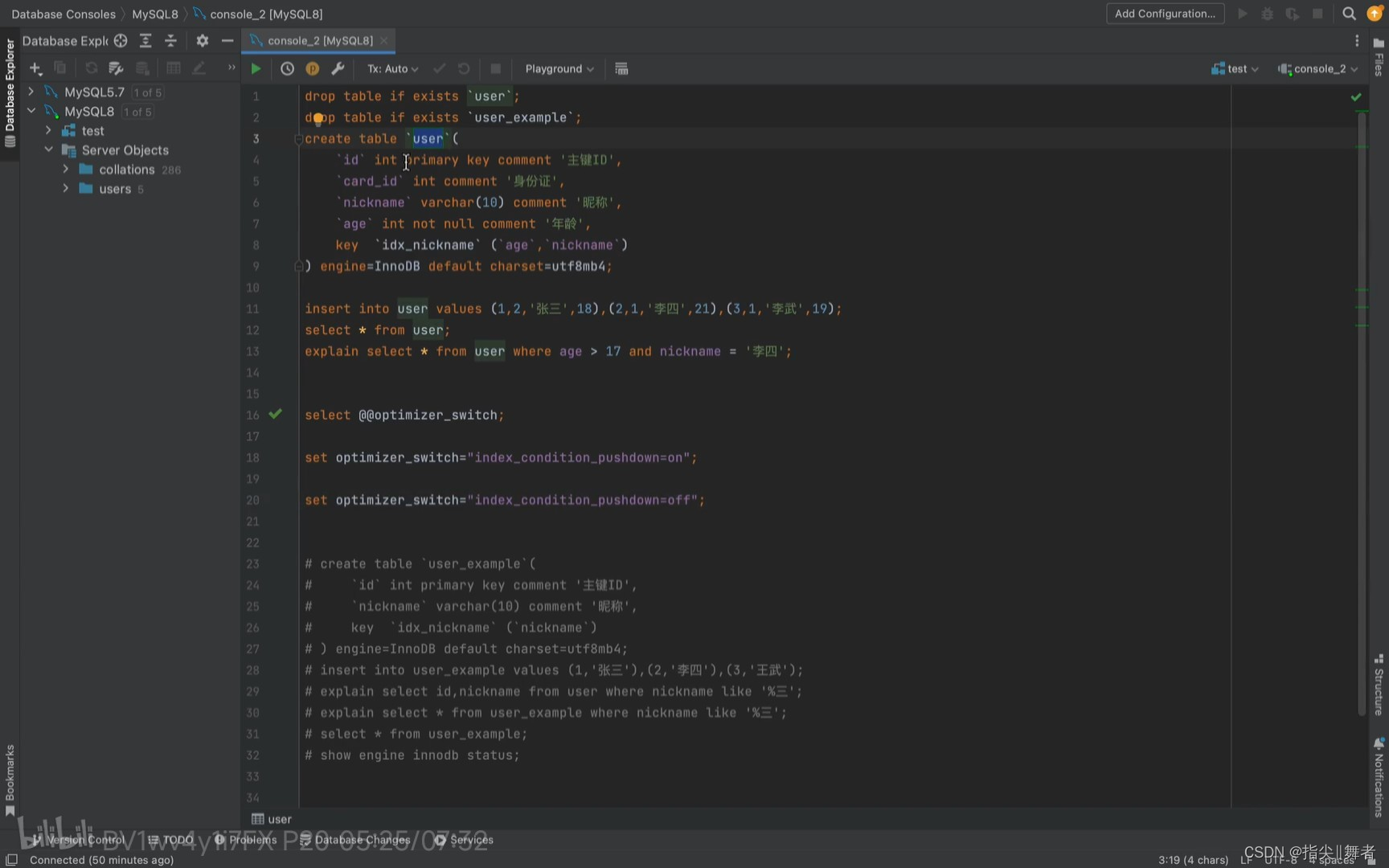This screenshot has height=868, width=1389.
Task: Click green inspection checkmark in editor corner
Action: [1356, 96]
